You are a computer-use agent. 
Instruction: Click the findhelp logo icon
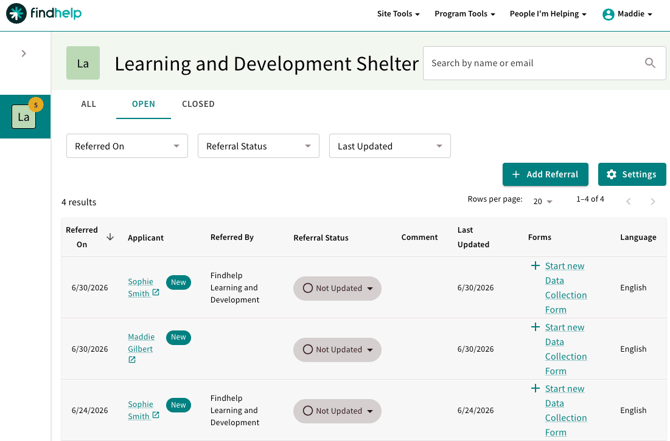16,13
